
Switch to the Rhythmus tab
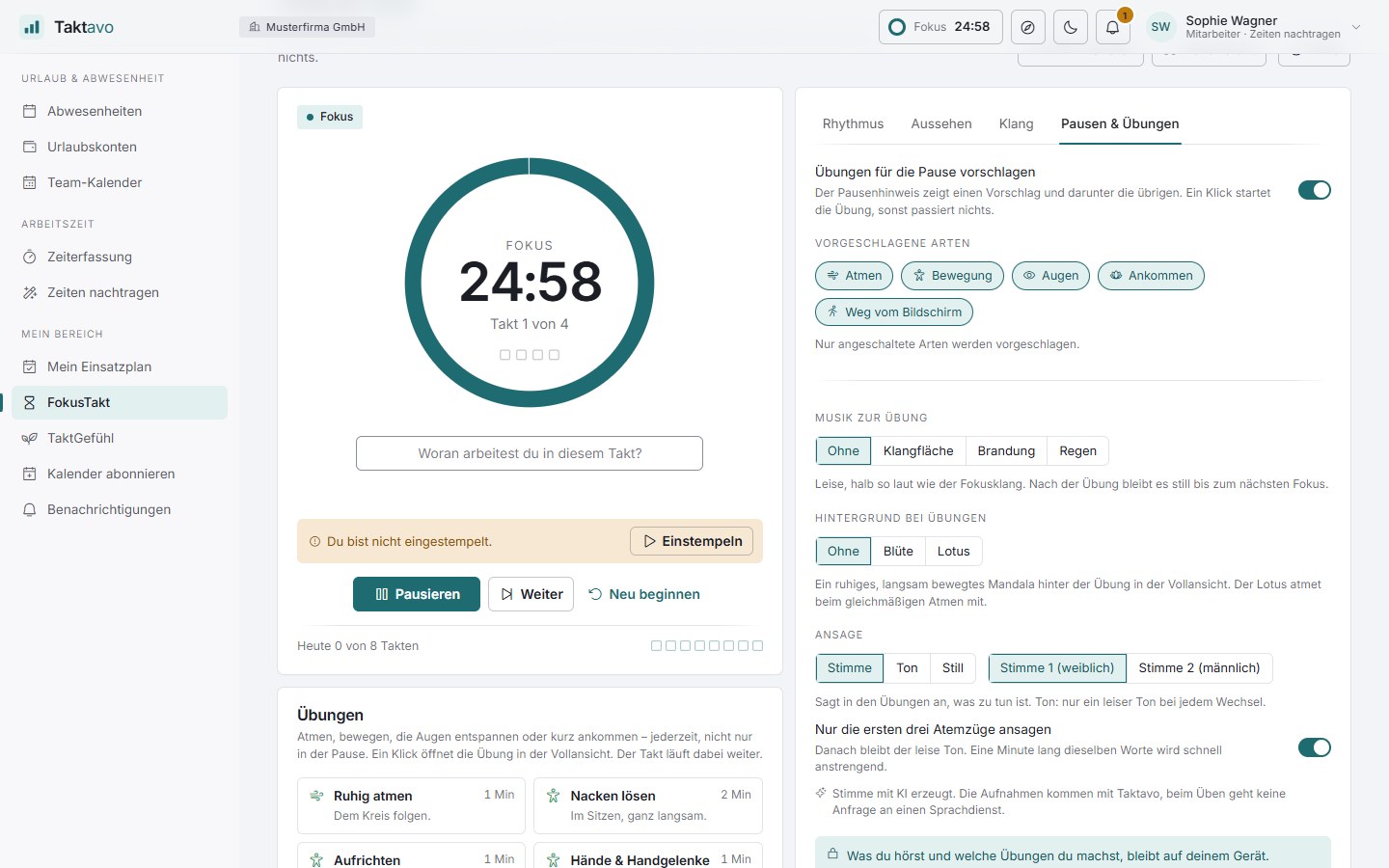(x=853, y=123)
